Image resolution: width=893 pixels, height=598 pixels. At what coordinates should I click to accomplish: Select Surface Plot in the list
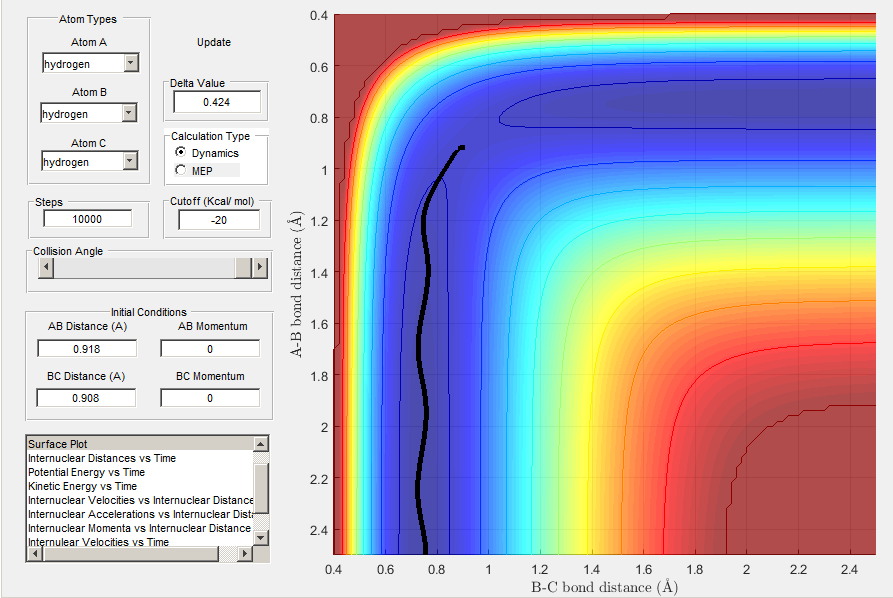[x=140, y=444]
